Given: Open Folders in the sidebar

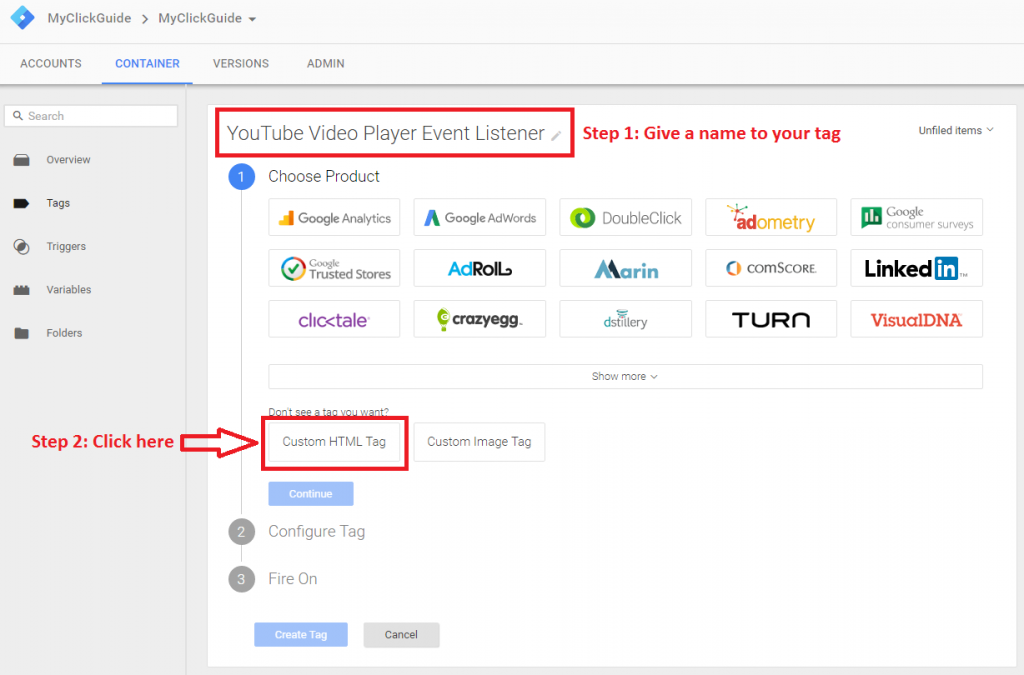Looking at the screenshot, I should [64, 333].
